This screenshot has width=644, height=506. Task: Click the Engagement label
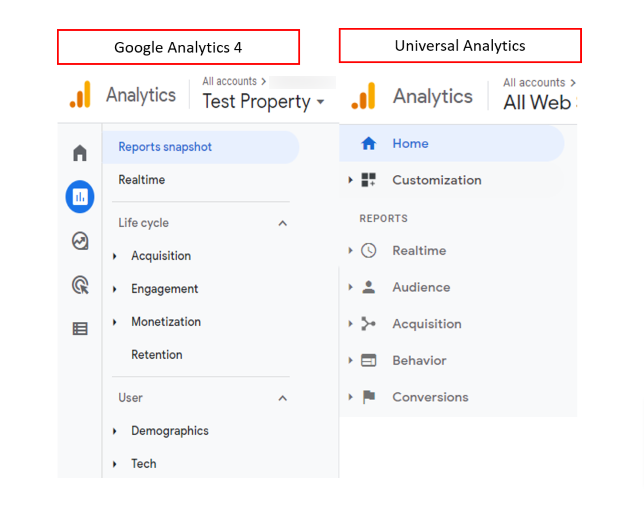tap(165, 289)
